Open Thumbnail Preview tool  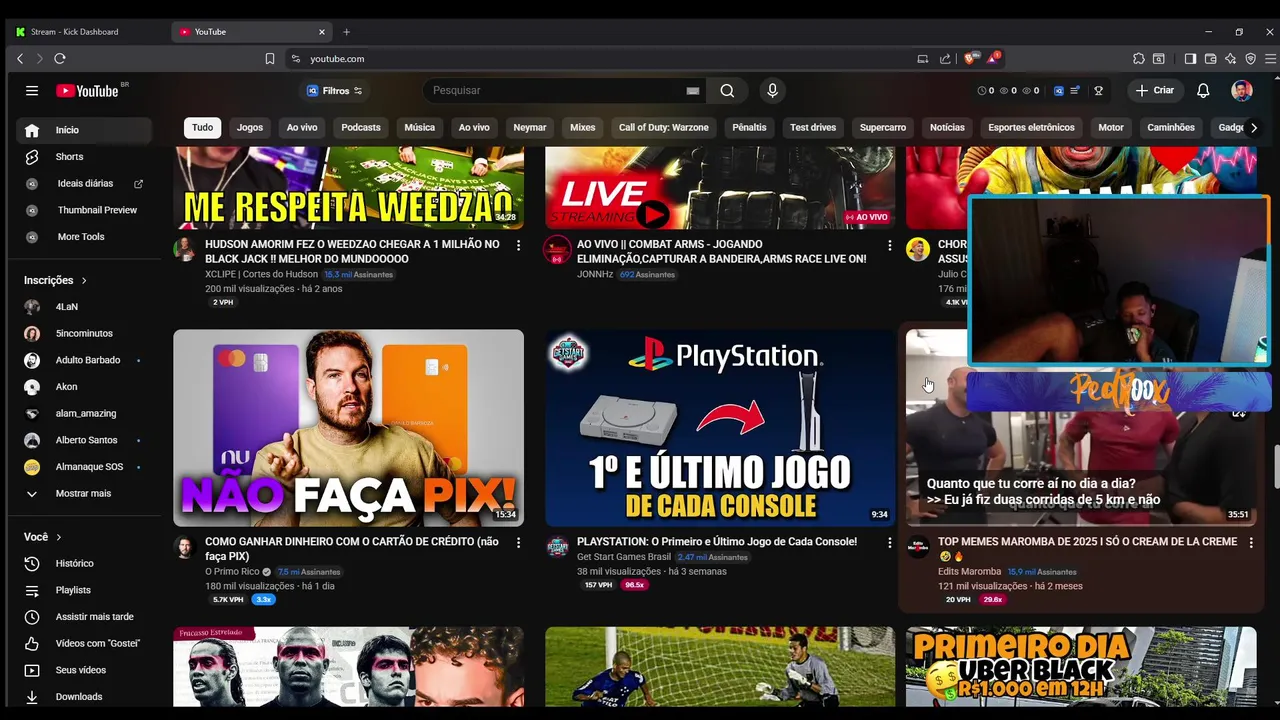point(97,210)
